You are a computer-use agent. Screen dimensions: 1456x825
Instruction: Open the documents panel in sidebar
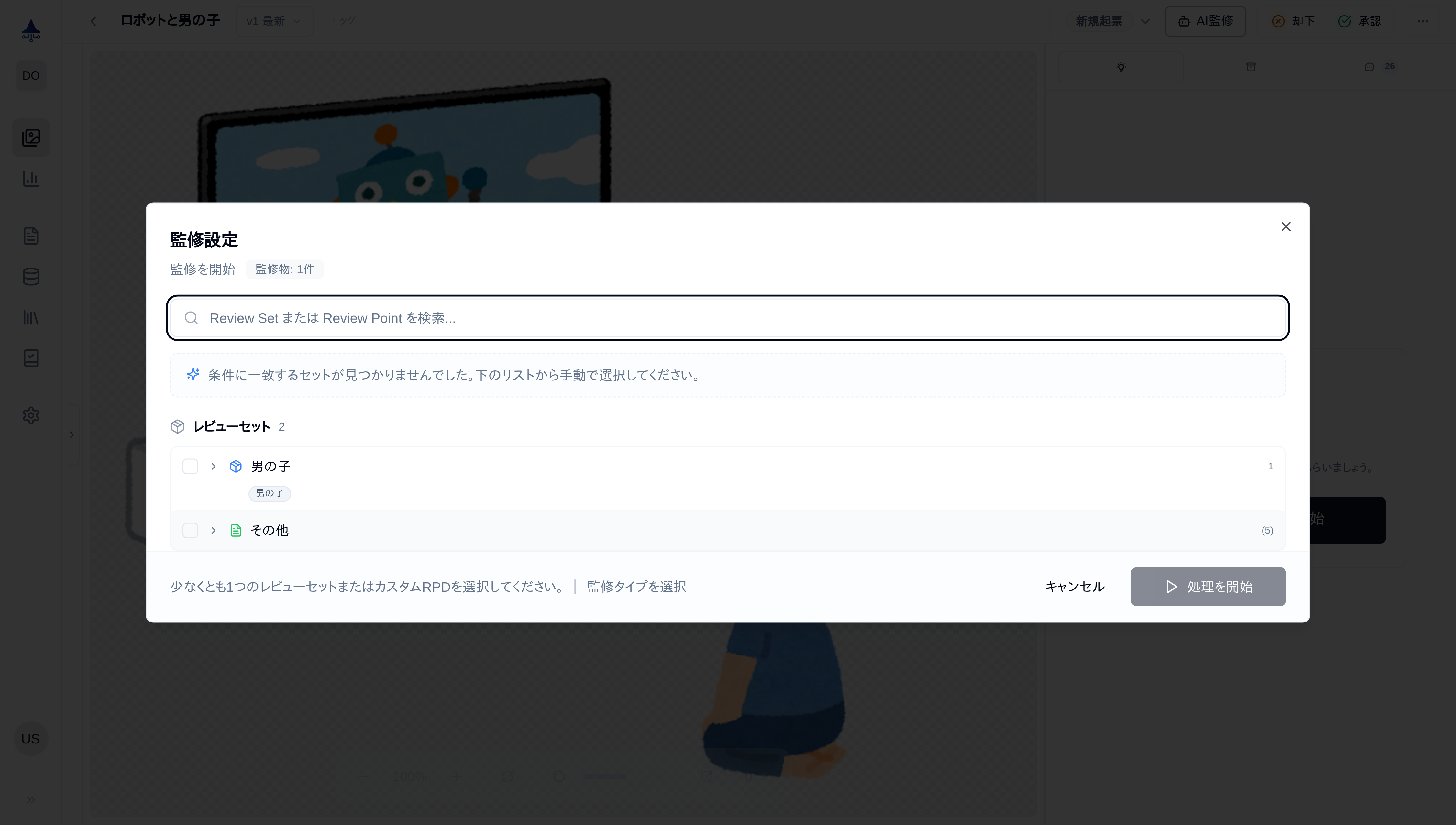[x=31, y=235]
